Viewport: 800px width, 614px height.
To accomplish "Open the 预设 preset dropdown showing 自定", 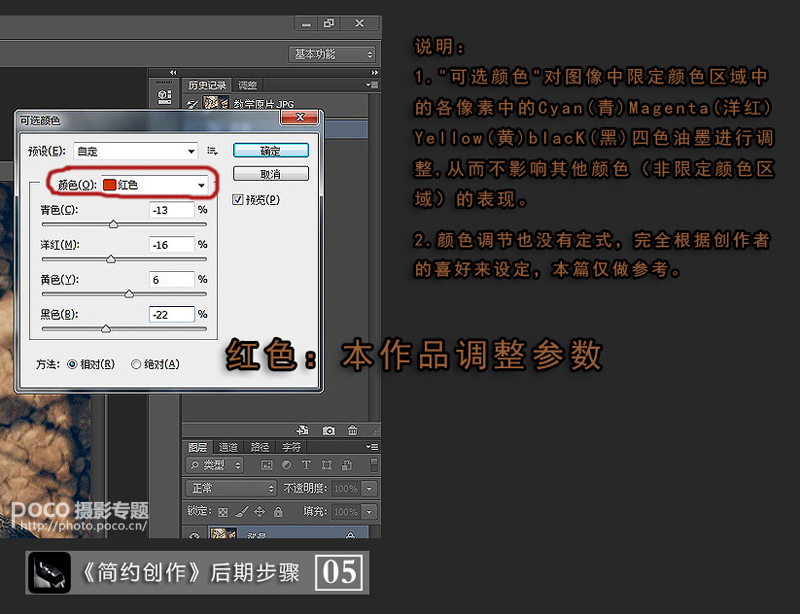I will (135, 151).
